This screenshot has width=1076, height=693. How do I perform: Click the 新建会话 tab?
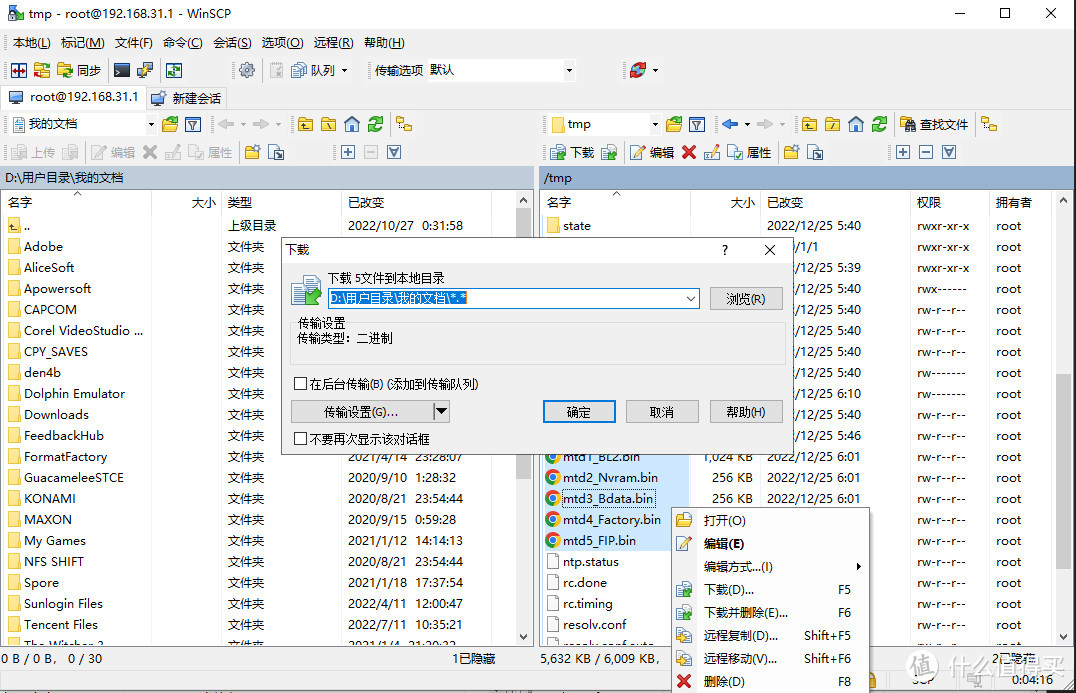point(187,98)
